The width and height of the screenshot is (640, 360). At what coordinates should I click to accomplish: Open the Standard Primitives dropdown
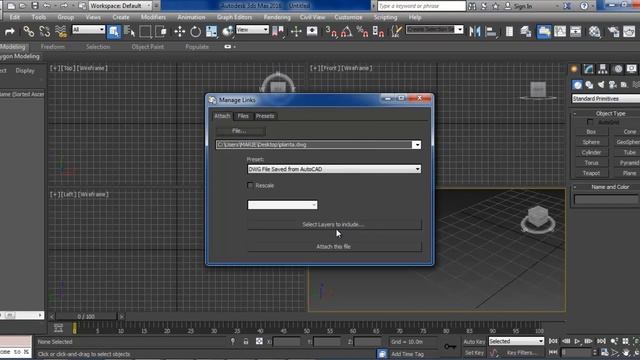point(606,98)
